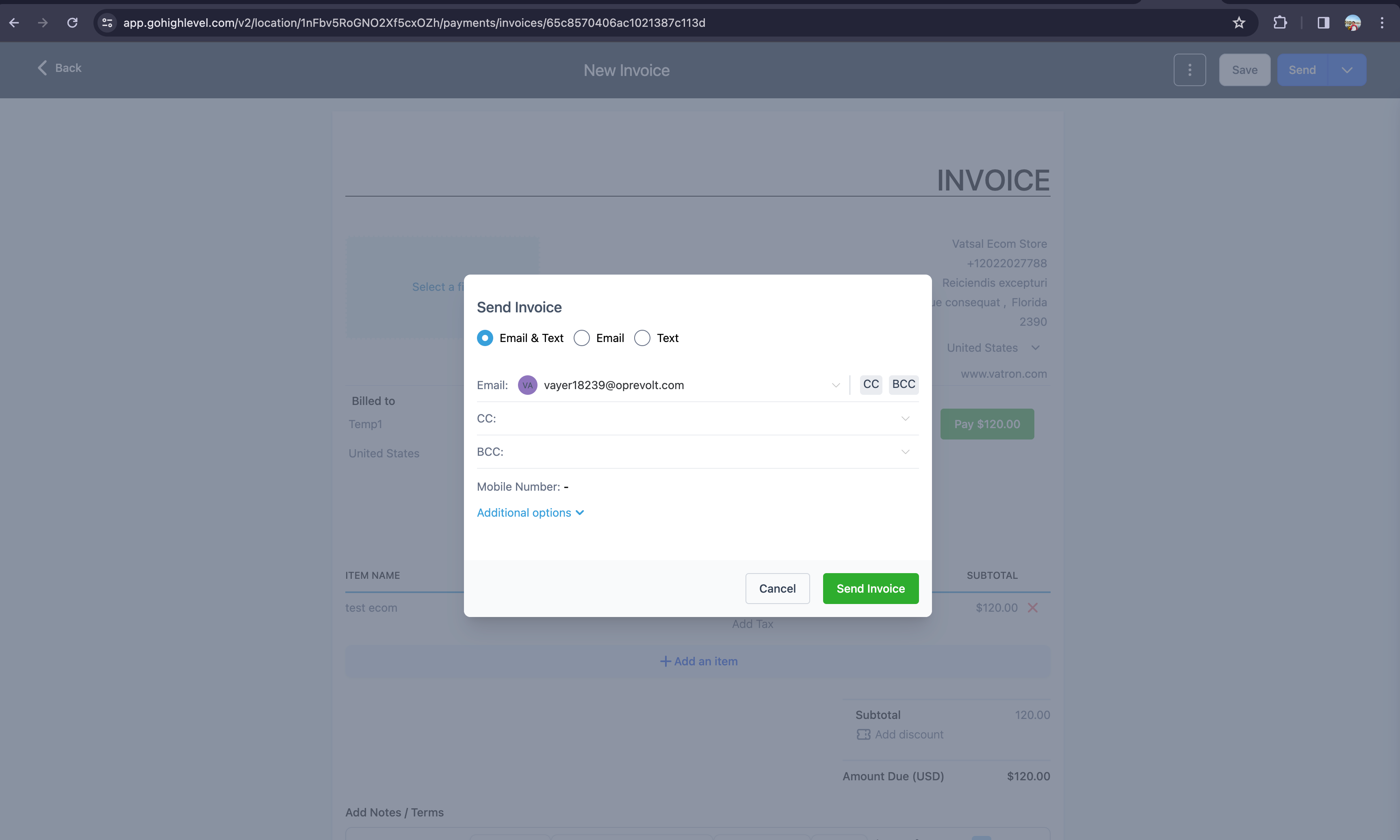Select the Text only radio button
The height and width of the screenshot is (840, 1400).
coord(642,337)
